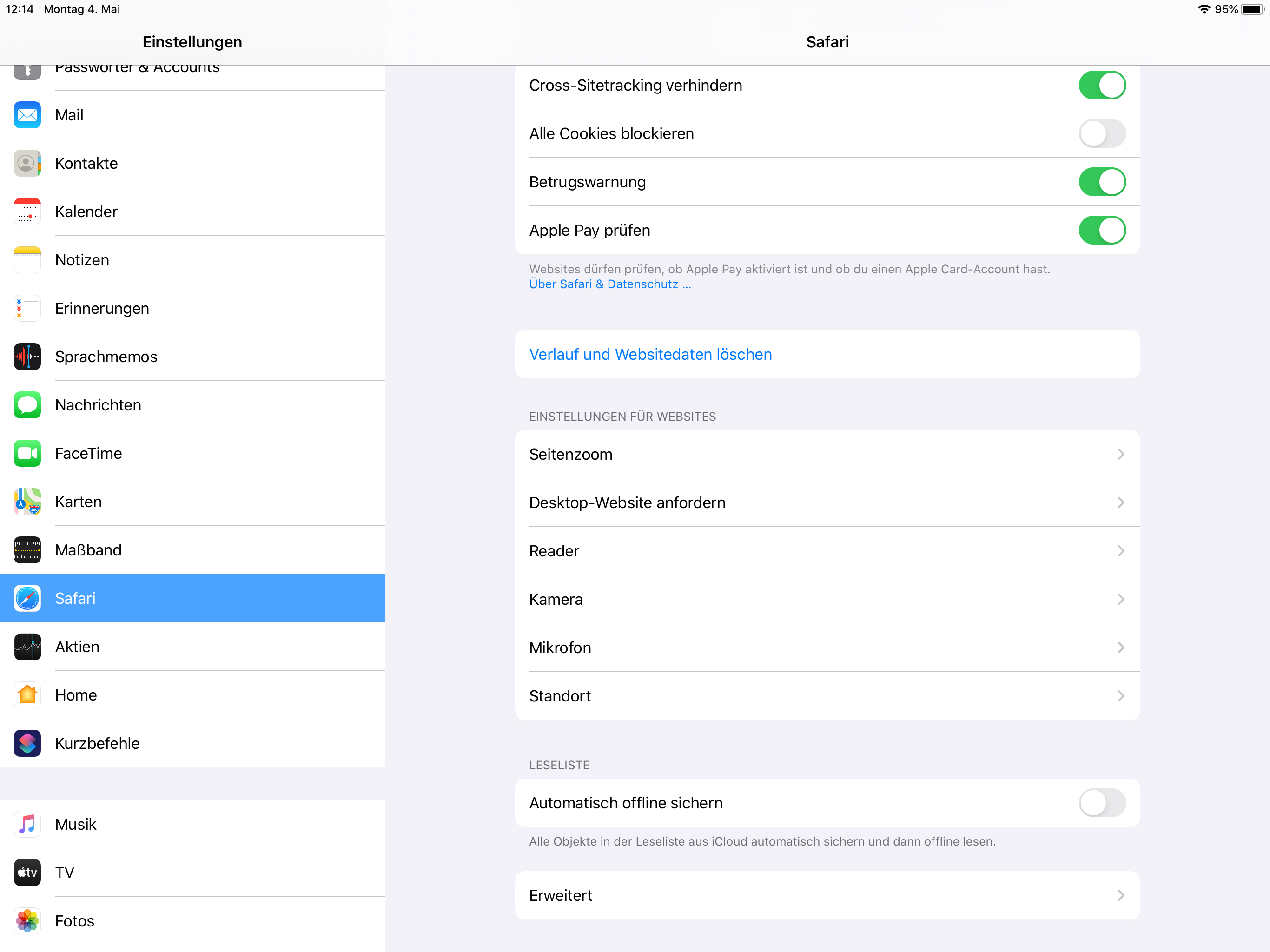Open the Reader row label

click(554, 551)
